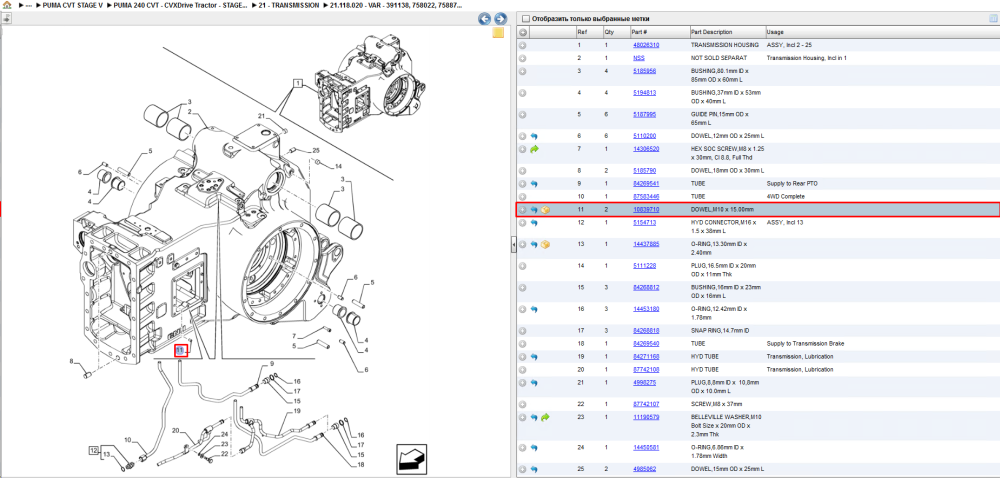This screenshot has height=478, width=1000.
Task: Open next diagram with right arrow
Action: [501, 18]
